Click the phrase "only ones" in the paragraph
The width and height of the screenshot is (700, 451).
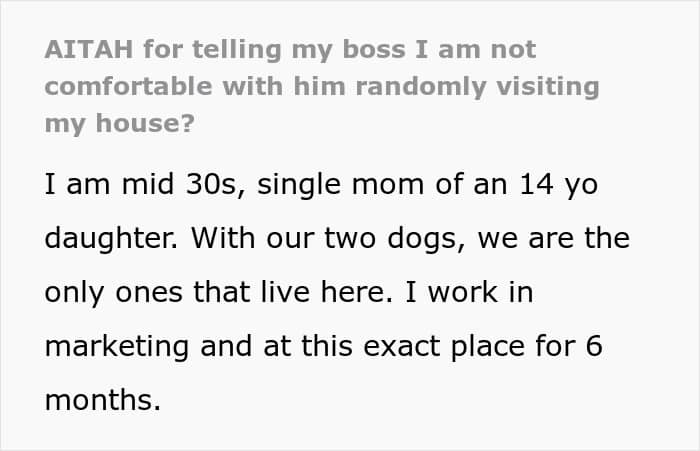pos(114,292)
